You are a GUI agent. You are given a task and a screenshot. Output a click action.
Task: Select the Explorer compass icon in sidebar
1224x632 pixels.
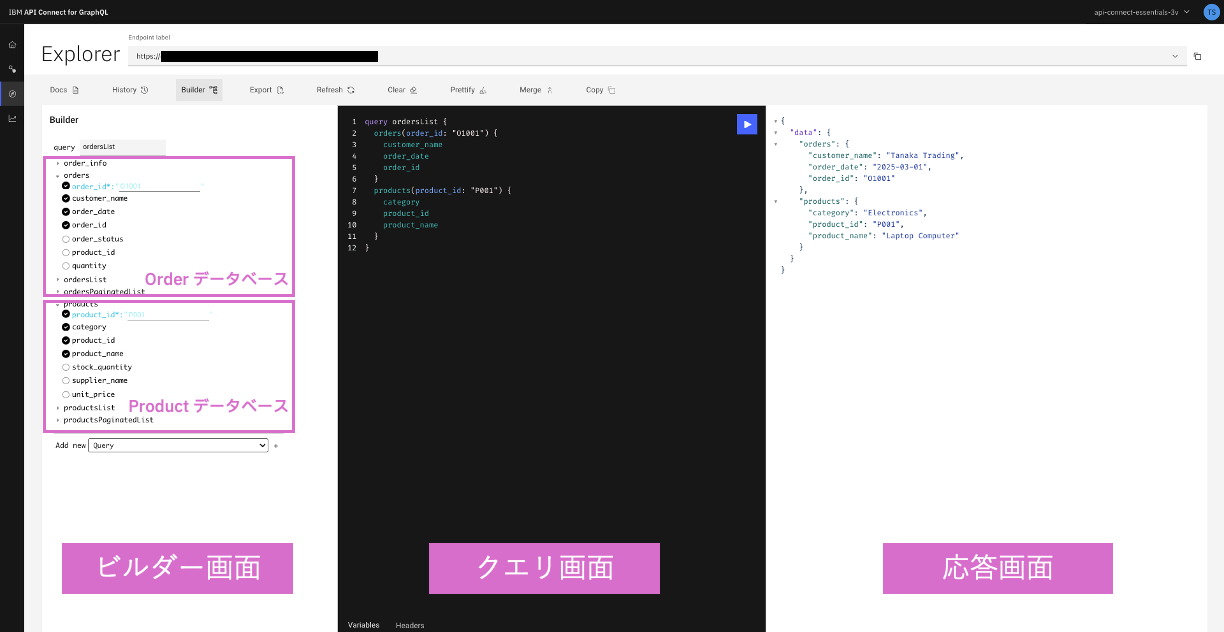point(12,94)
